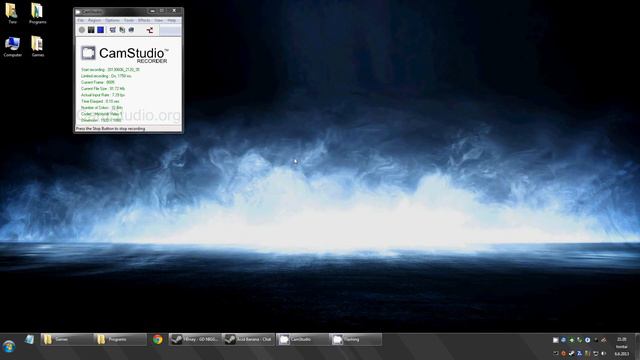Open the File menu in CamStudio
Image resolution: width=640 pixels, height=360 pixels.
[x=80, y=20]
